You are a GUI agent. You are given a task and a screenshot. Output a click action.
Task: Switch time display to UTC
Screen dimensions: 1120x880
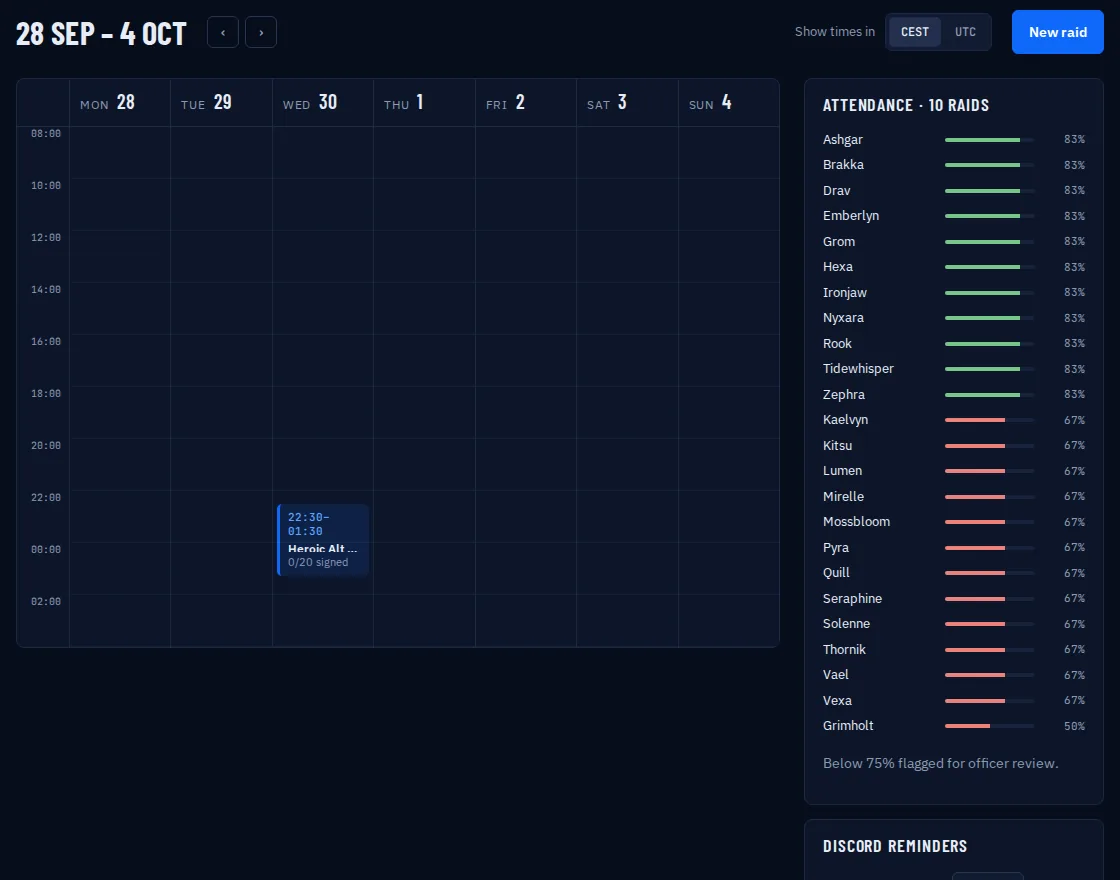pos(965,32)
